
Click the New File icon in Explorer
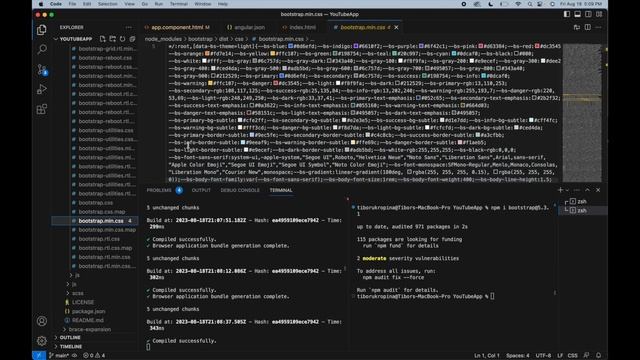[102, 39]
